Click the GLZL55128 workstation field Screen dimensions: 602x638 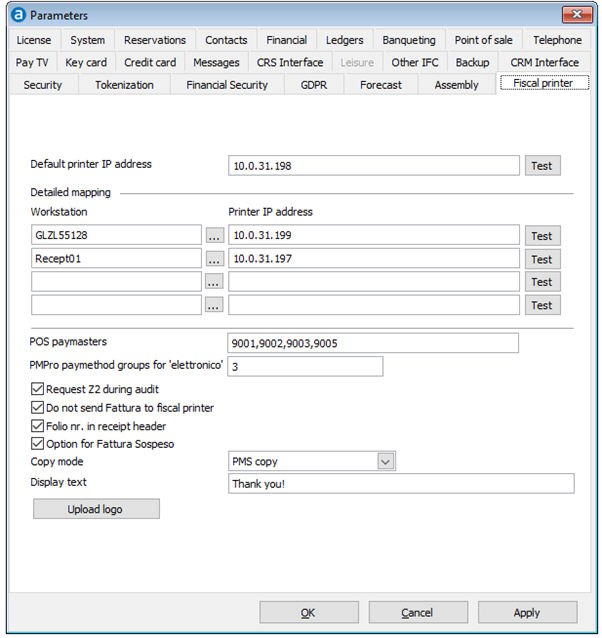pos(116,235)
